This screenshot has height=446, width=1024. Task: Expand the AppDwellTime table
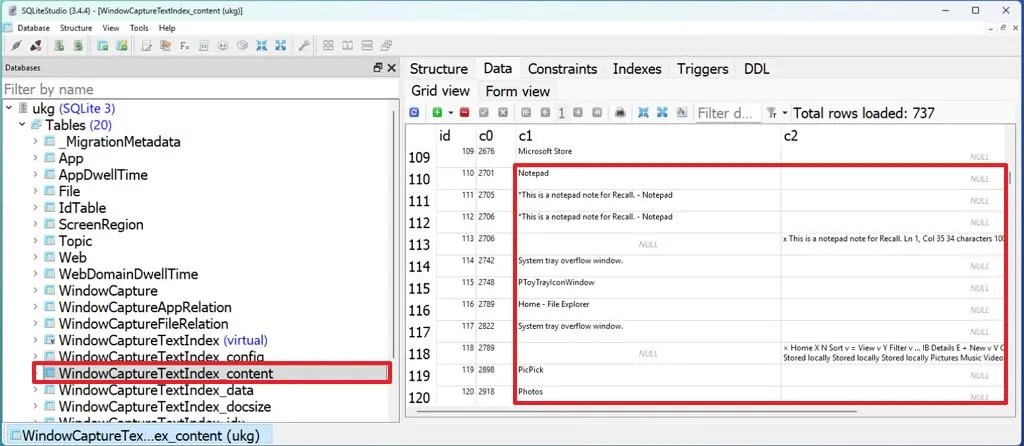pos(35,174)
